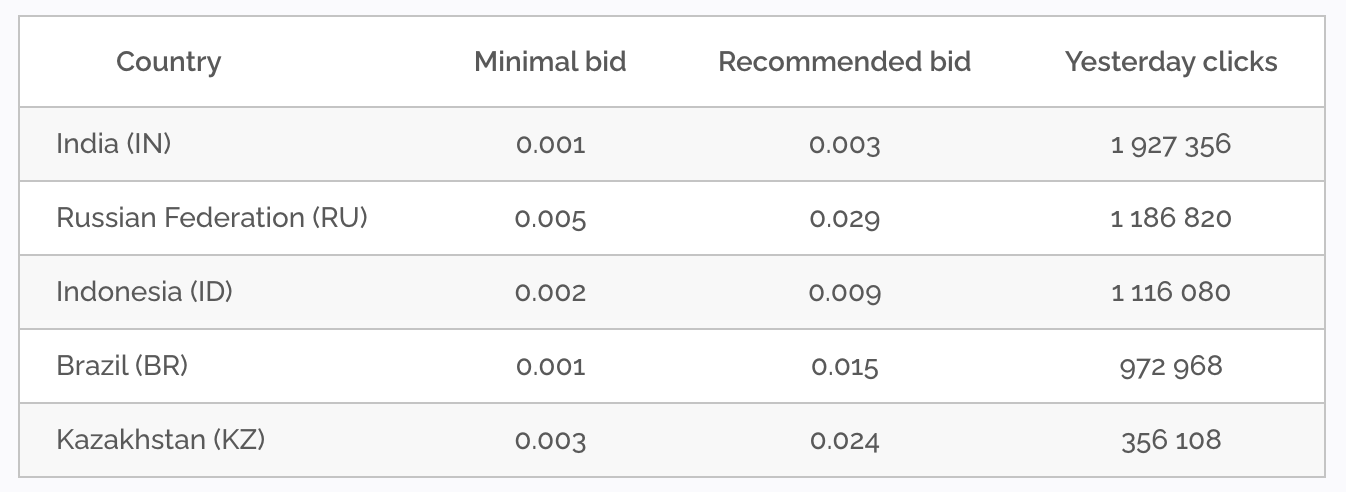The width and height of the screenshot is (1346, 492).
Task: Select the Indonesia (ID) country cell
Action: coord(144,292)
